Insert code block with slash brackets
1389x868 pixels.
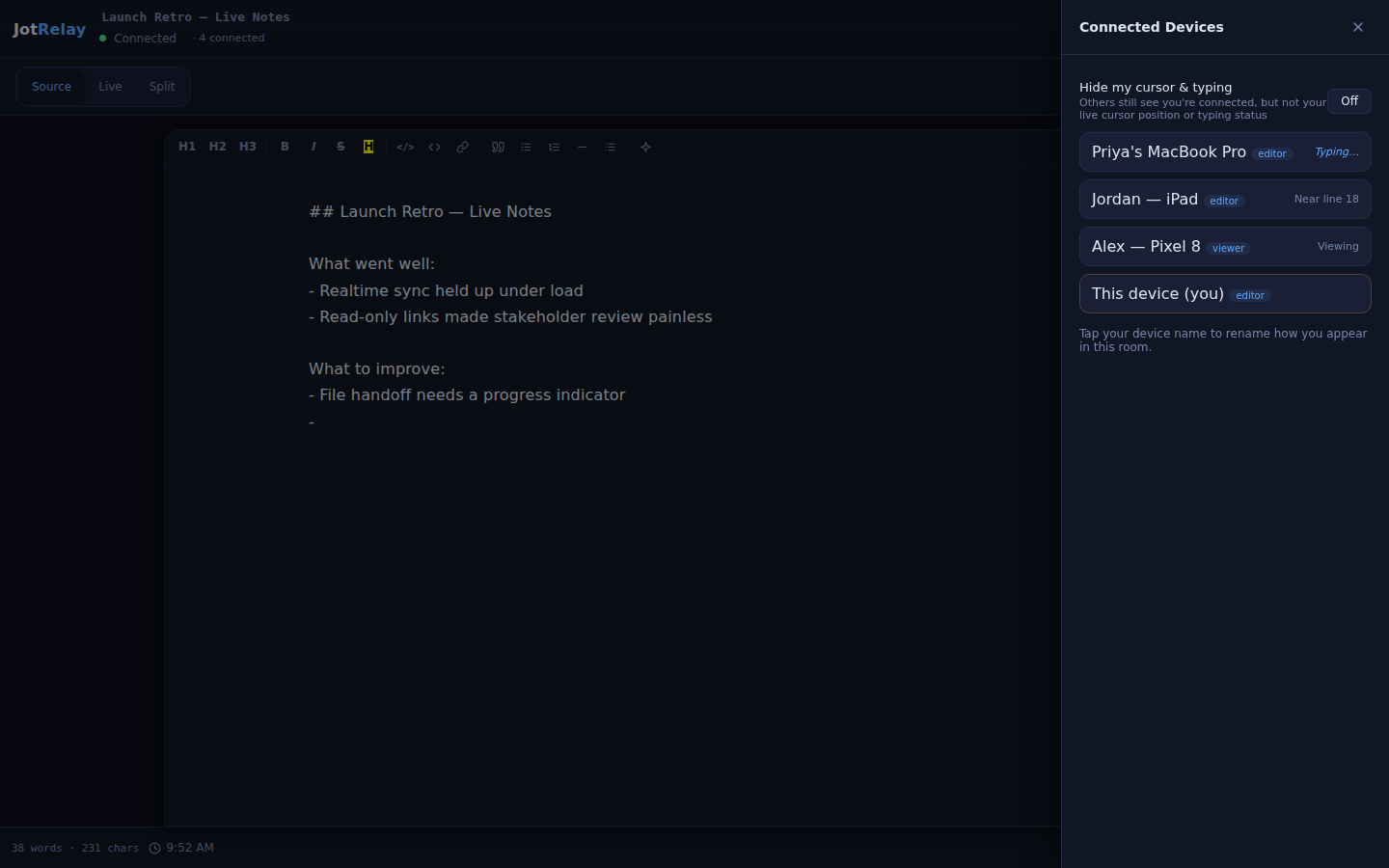pos(405,147)
